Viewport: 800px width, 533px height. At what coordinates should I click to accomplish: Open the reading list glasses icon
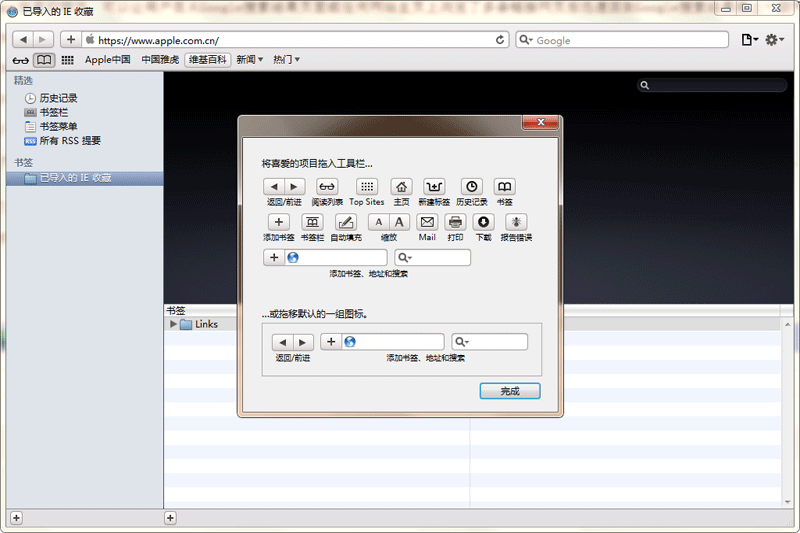(x=20, y=60)
